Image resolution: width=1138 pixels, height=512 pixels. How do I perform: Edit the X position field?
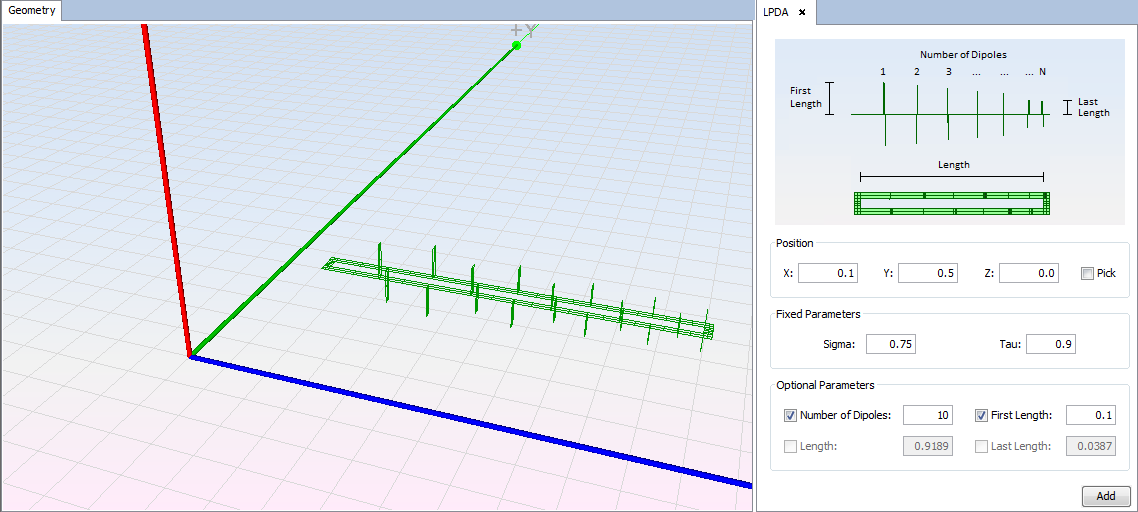[x=827, y=273]
